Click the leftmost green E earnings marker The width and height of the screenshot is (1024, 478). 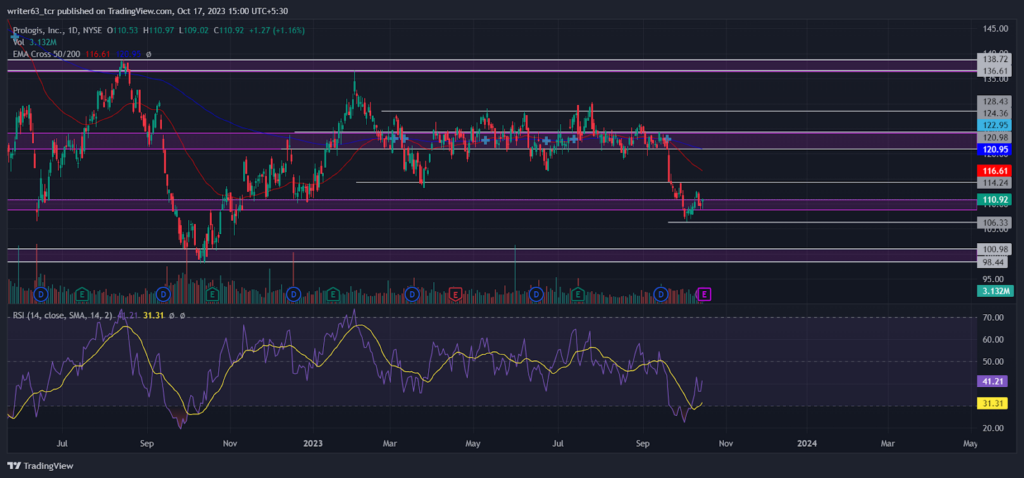(x=82, y=295)
